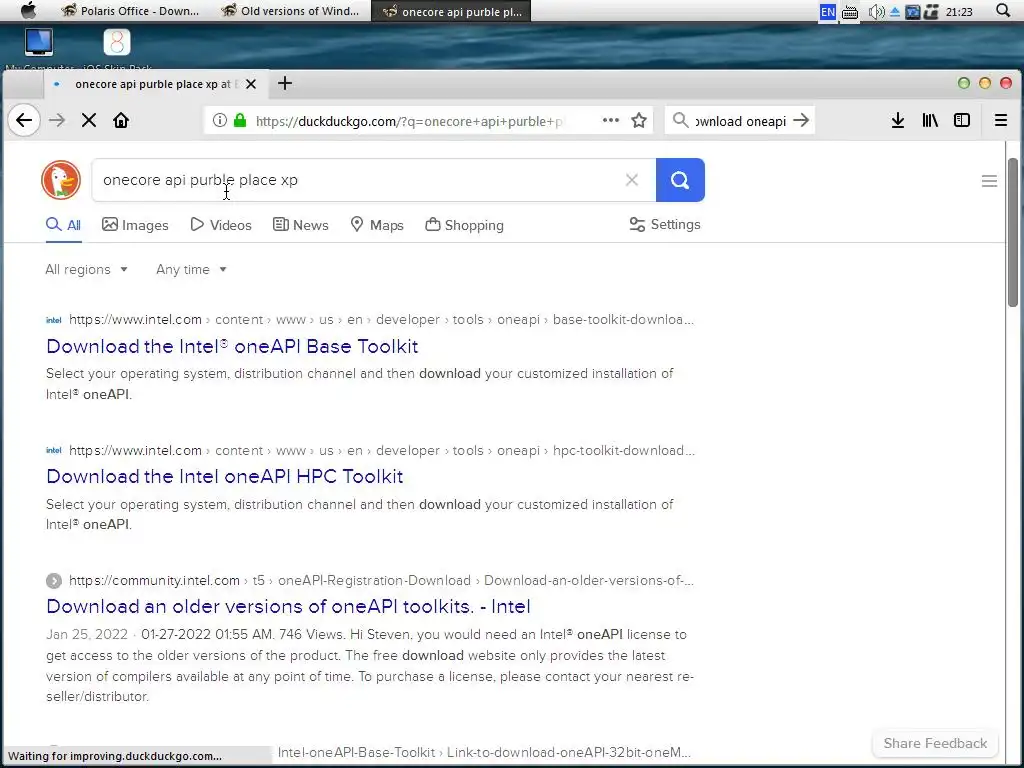Go back to previous page
This screenshot has height=768, width=1024.
(24, 120)
